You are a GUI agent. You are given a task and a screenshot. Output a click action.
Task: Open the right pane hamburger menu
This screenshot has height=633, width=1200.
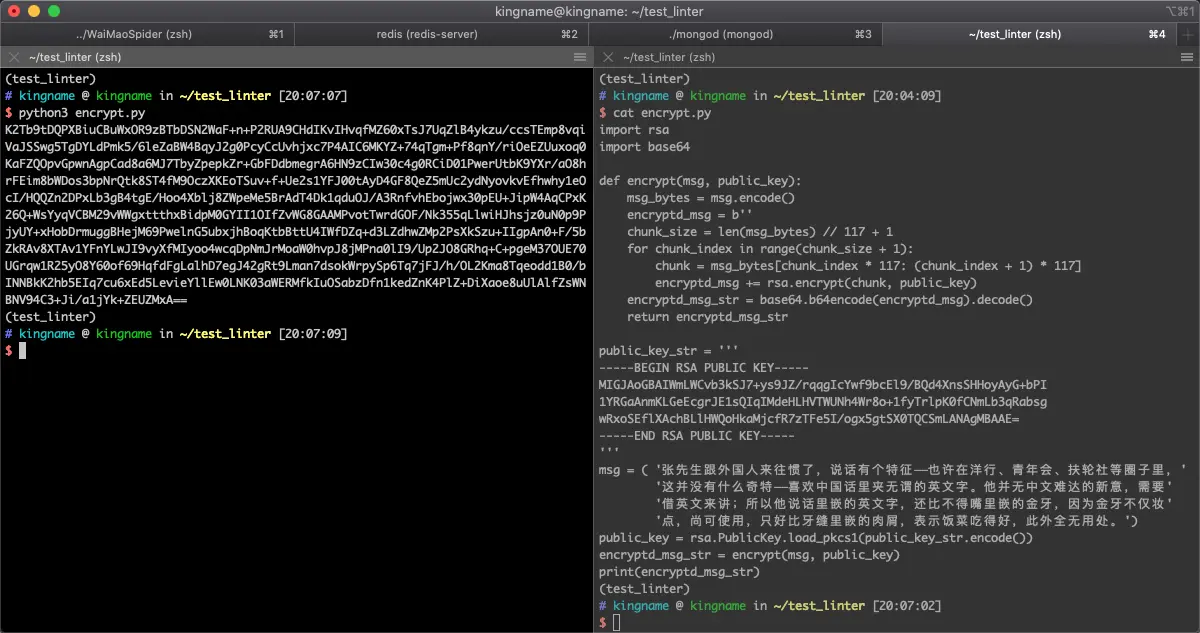(1188, 58)
